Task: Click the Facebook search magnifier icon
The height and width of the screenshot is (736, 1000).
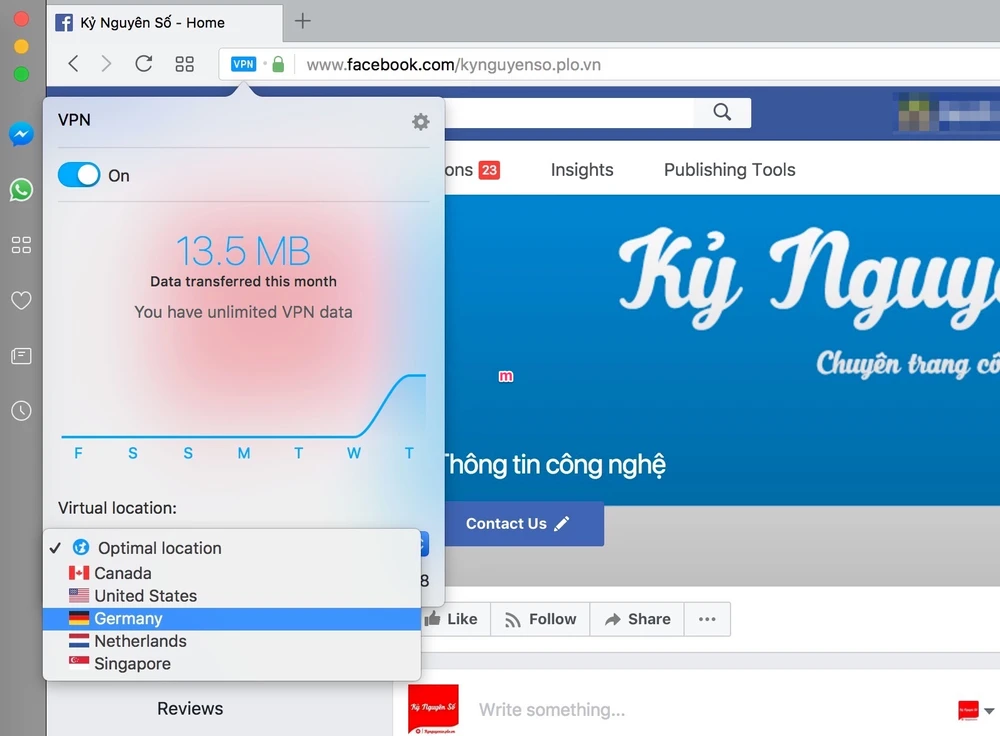Action: (722, 112)
